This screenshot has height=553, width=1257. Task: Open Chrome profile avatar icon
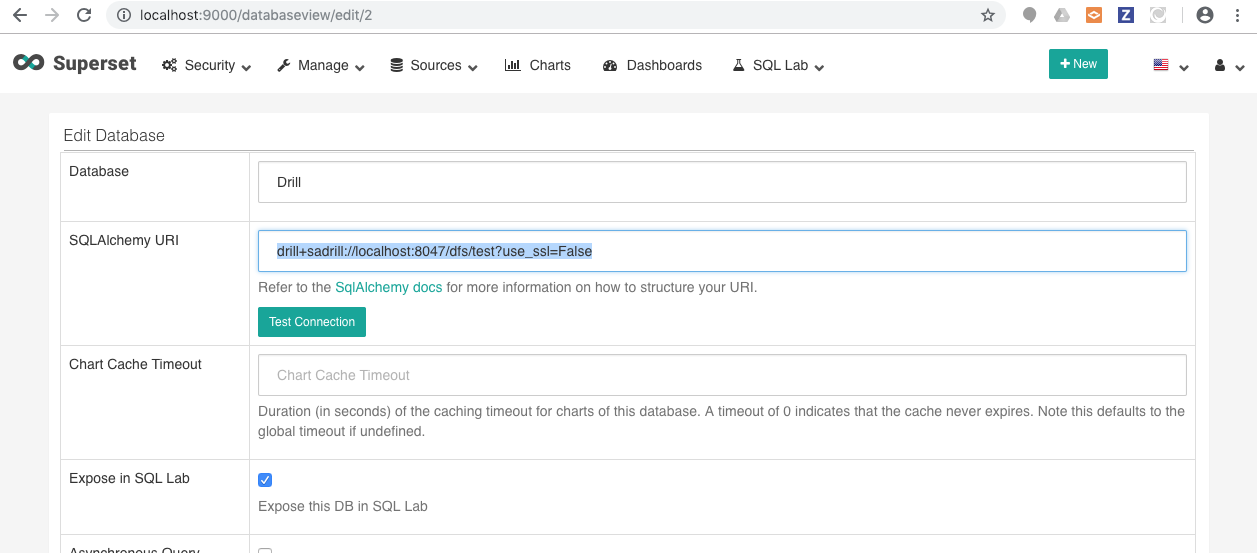(1205, 15)
